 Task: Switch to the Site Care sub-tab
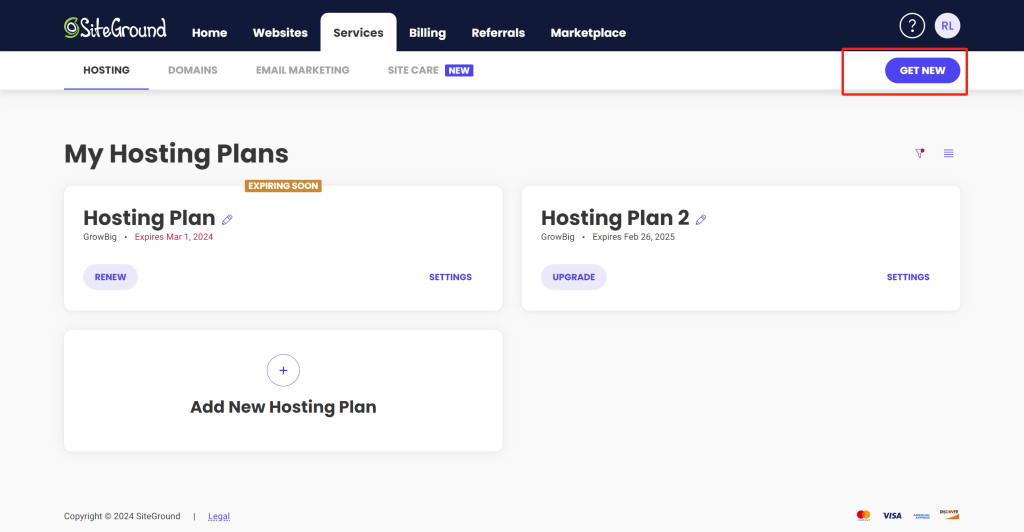(413, 70)
